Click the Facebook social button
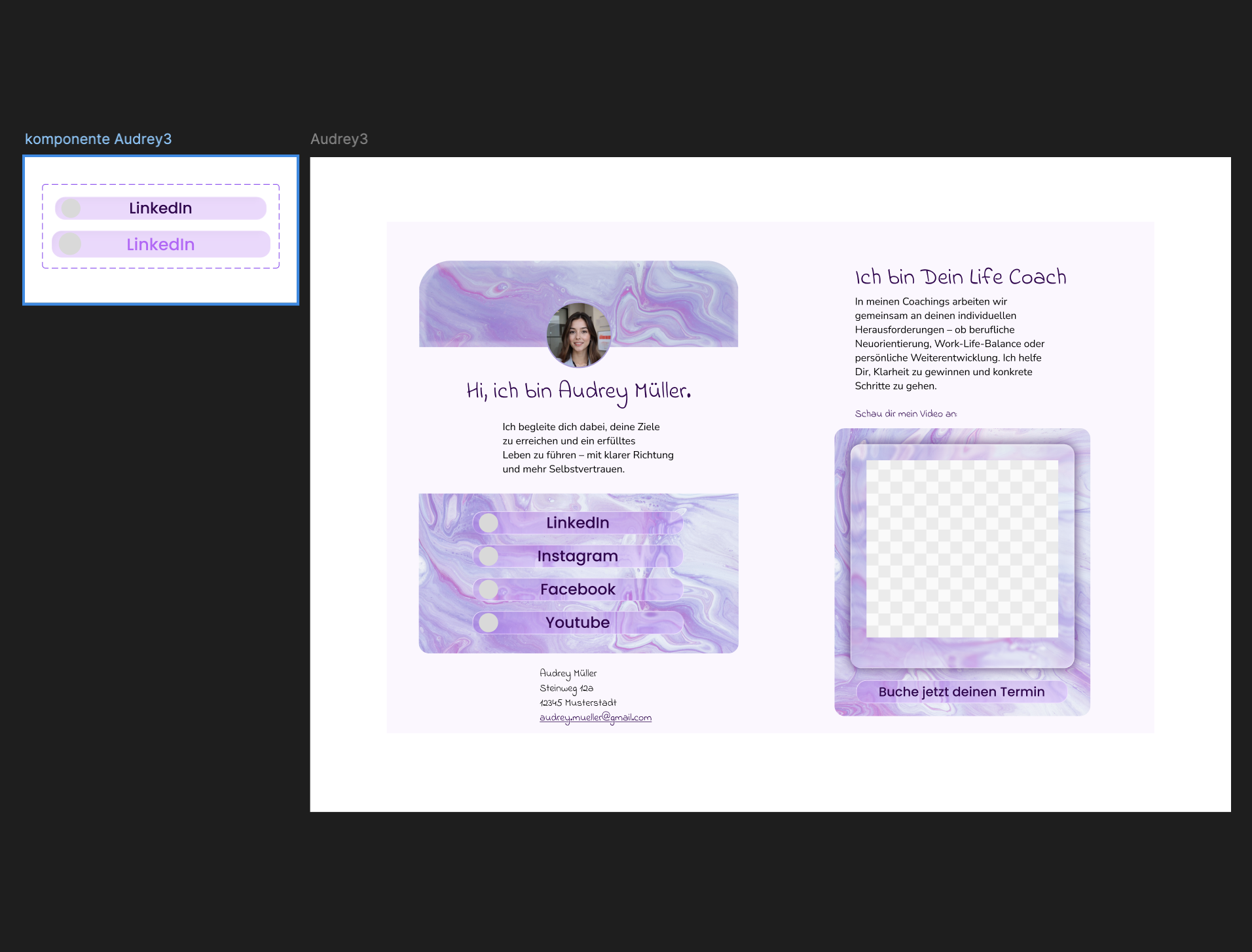Screen dimensions: 1252x952 pyautogui.click(x=578, y=589)
